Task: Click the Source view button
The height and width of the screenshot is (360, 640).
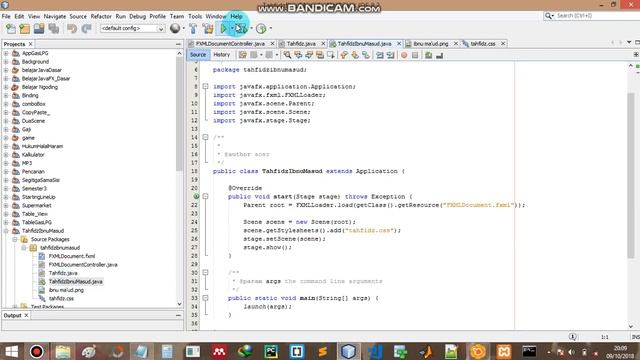Action: 198,55
